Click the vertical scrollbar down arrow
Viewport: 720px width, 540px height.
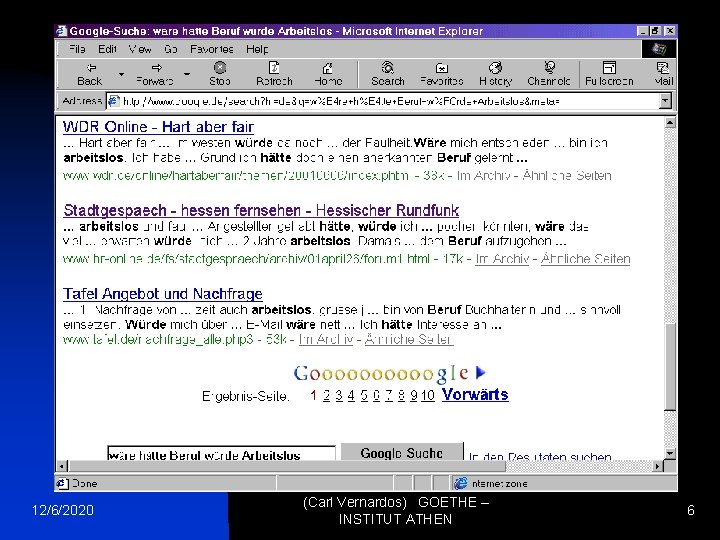(670, 454)
